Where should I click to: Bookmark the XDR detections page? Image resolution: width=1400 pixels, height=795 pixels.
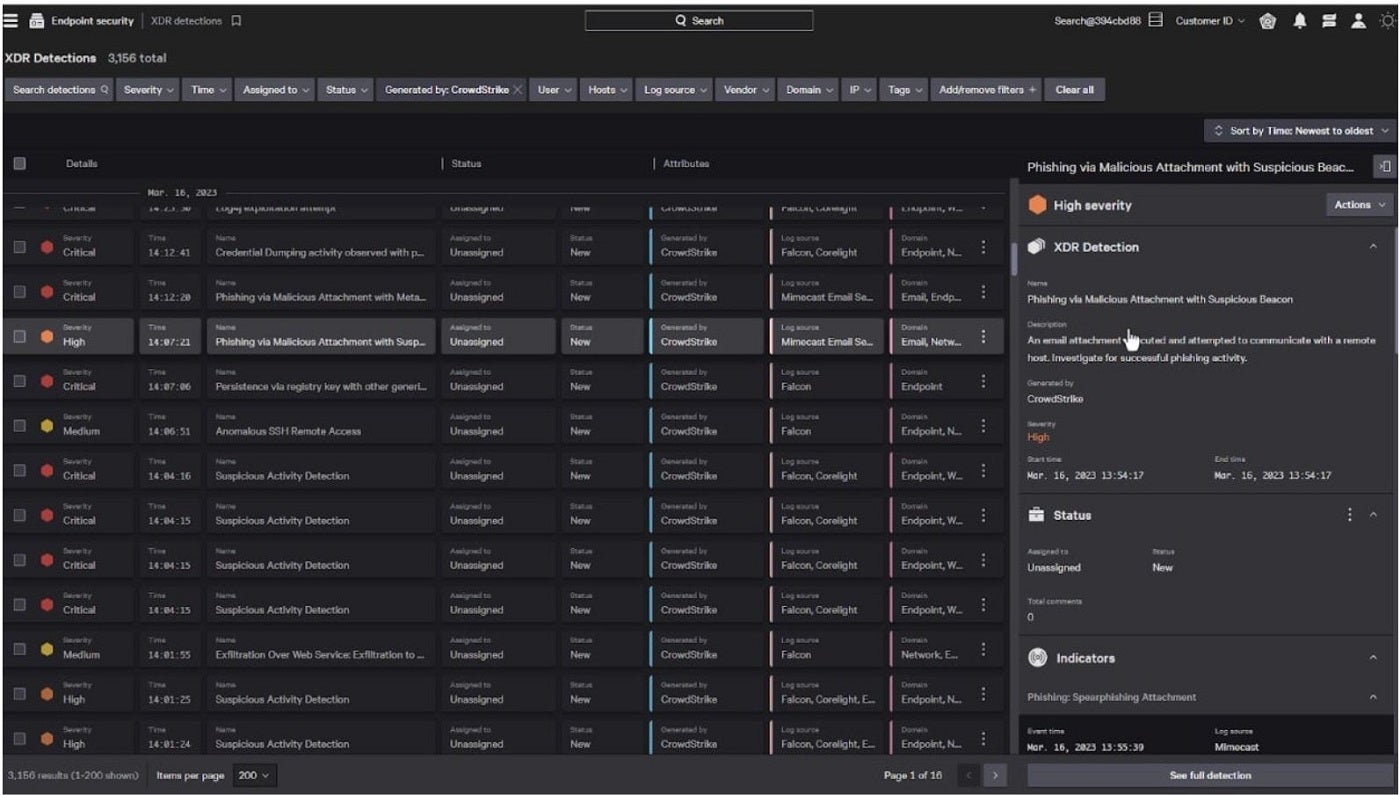tap(237, 21)
